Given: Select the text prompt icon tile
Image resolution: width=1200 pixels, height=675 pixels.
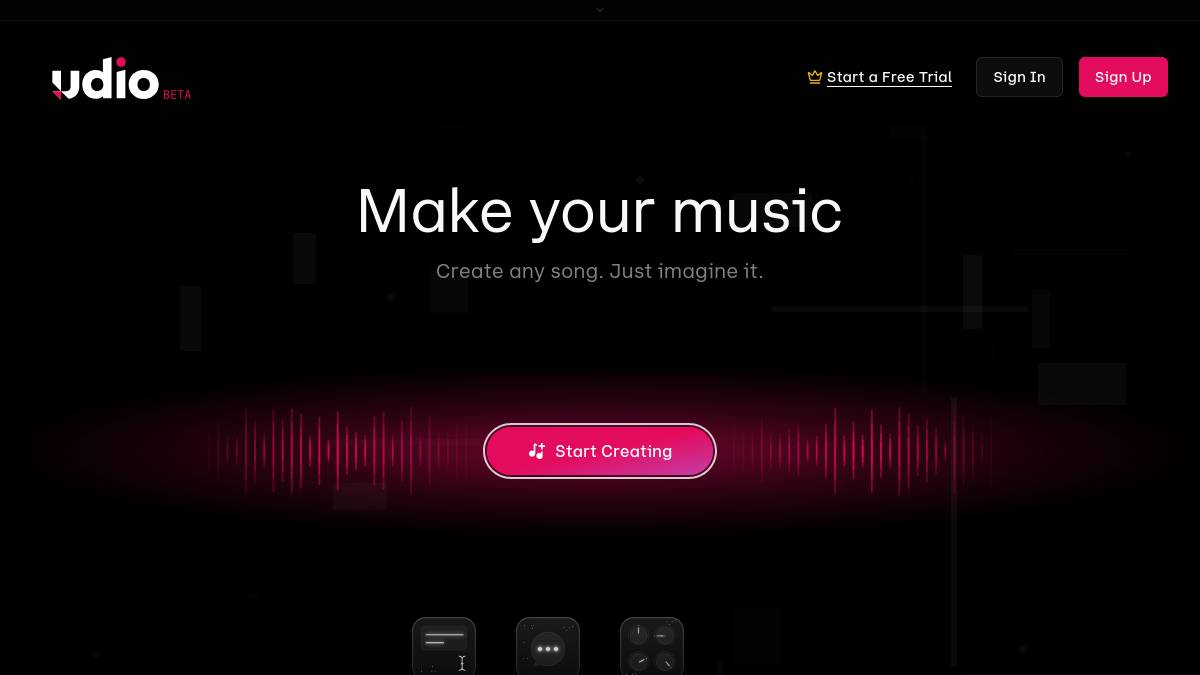Looking at the screenshot, I should pos(444,646).
